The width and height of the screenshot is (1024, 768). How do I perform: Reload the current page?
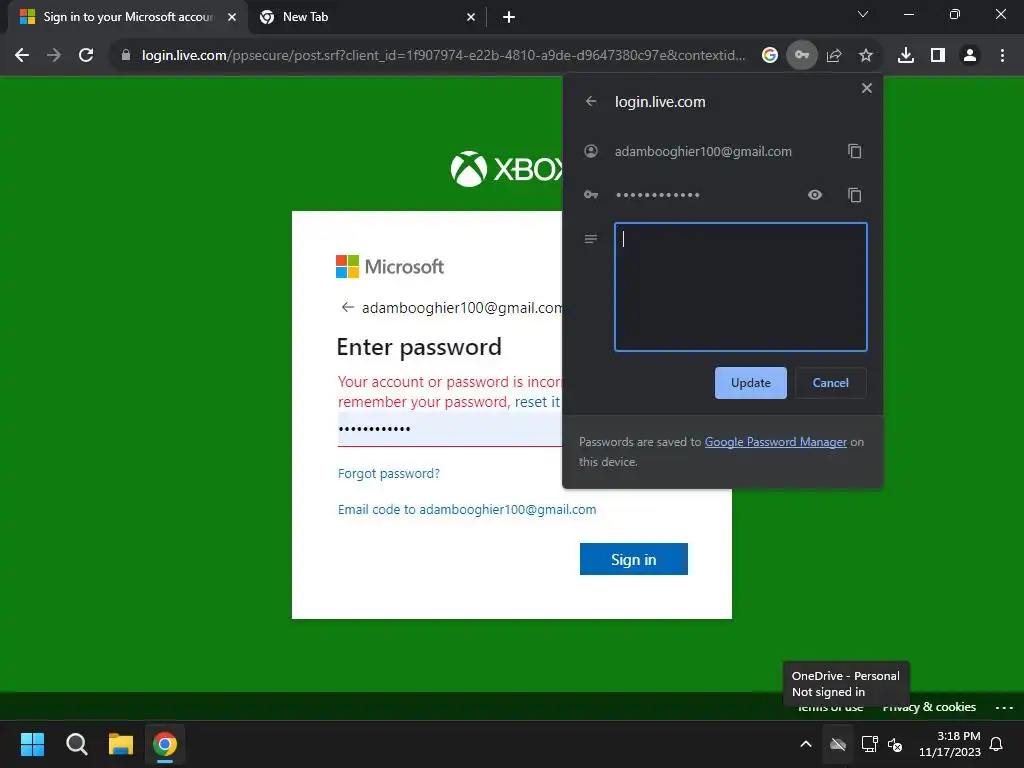tap(86, 56)
